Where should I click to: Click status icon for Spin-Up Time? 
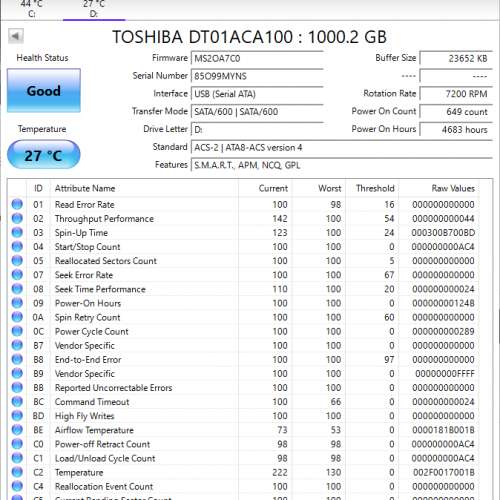17,232
